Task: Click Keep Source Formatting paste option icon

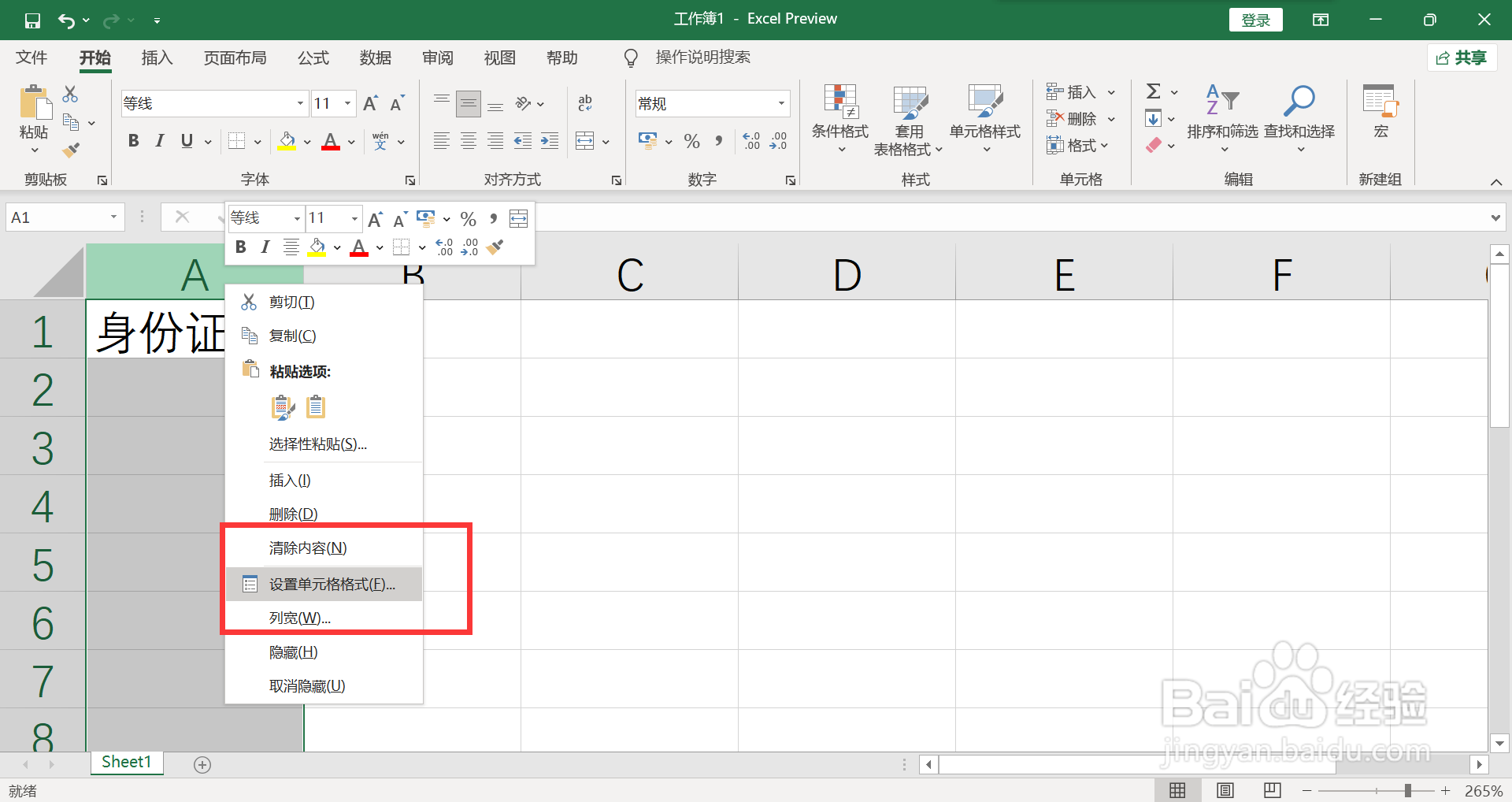Action: point(282,407)
